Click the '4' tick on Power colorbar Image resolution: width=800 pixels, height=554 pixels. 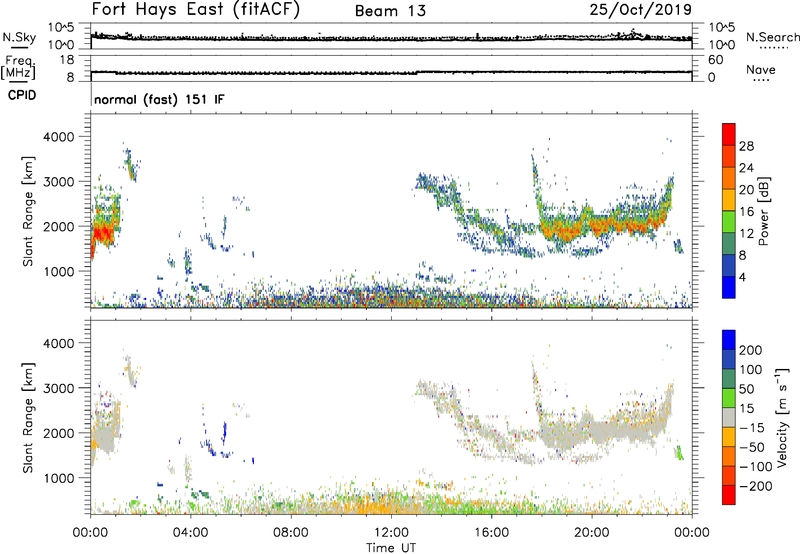point(742,277)
